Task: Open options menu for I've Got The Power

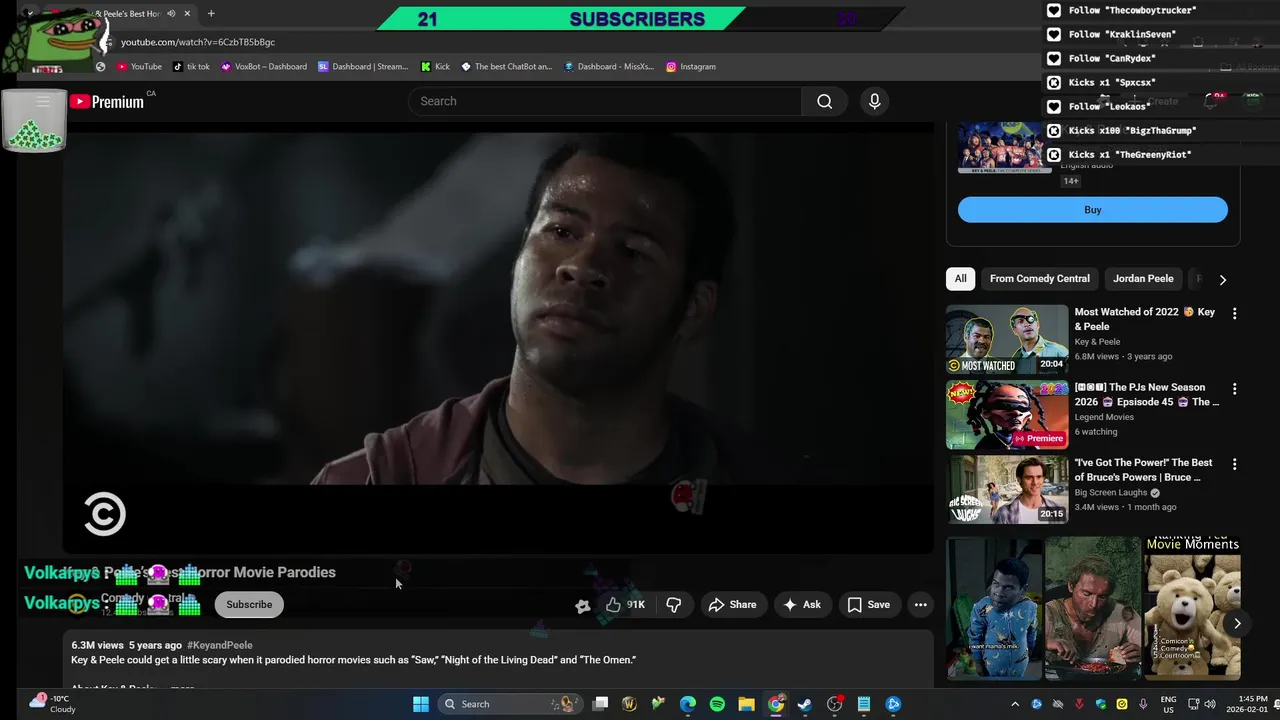Action: 1234,464
